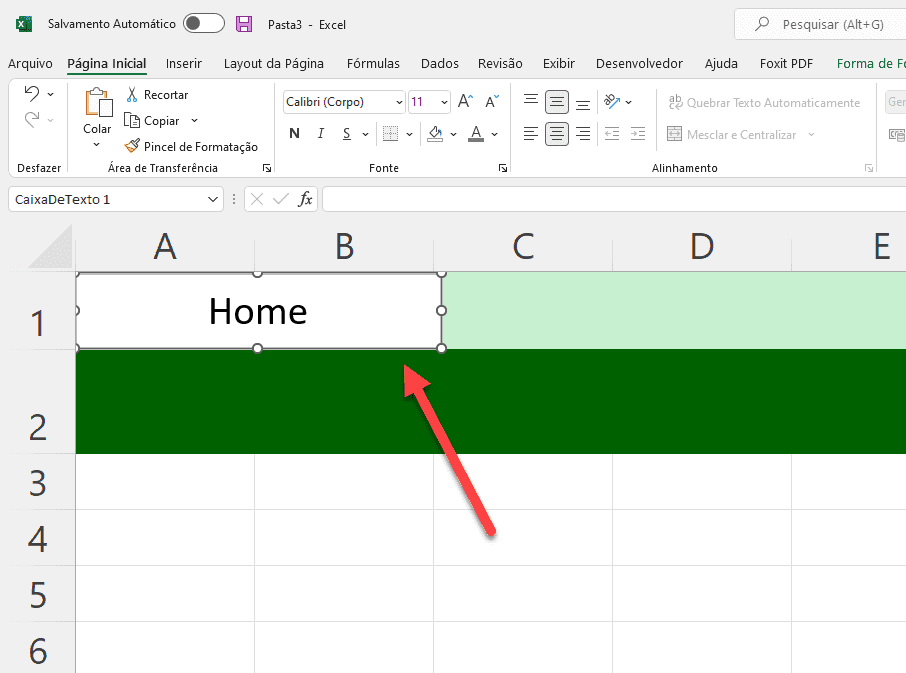
Task: Click the Aumentar Tamanho da Fonte icon
Action: pos(463,100)
